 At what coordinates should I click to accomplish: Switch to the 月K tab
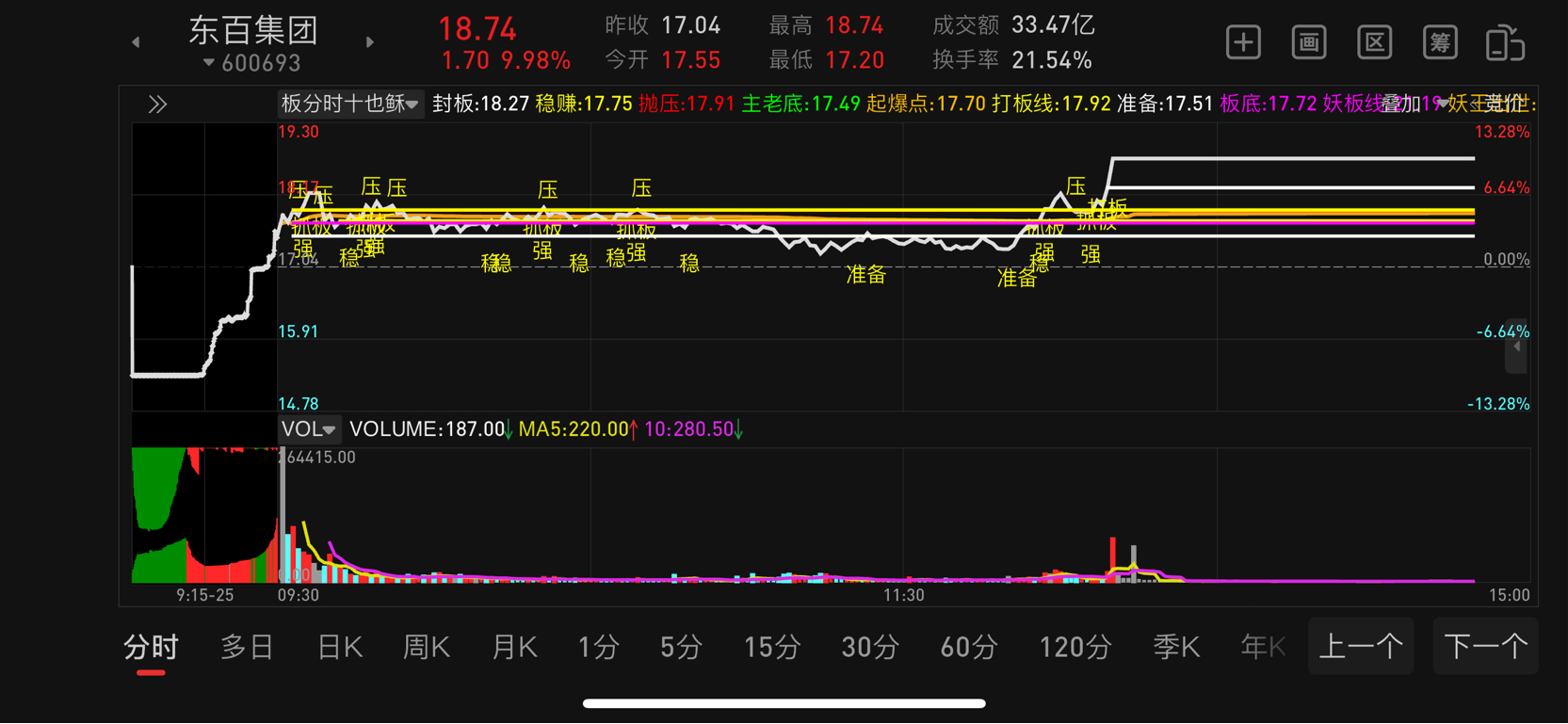pyautogui.click(x=514, y=647)
